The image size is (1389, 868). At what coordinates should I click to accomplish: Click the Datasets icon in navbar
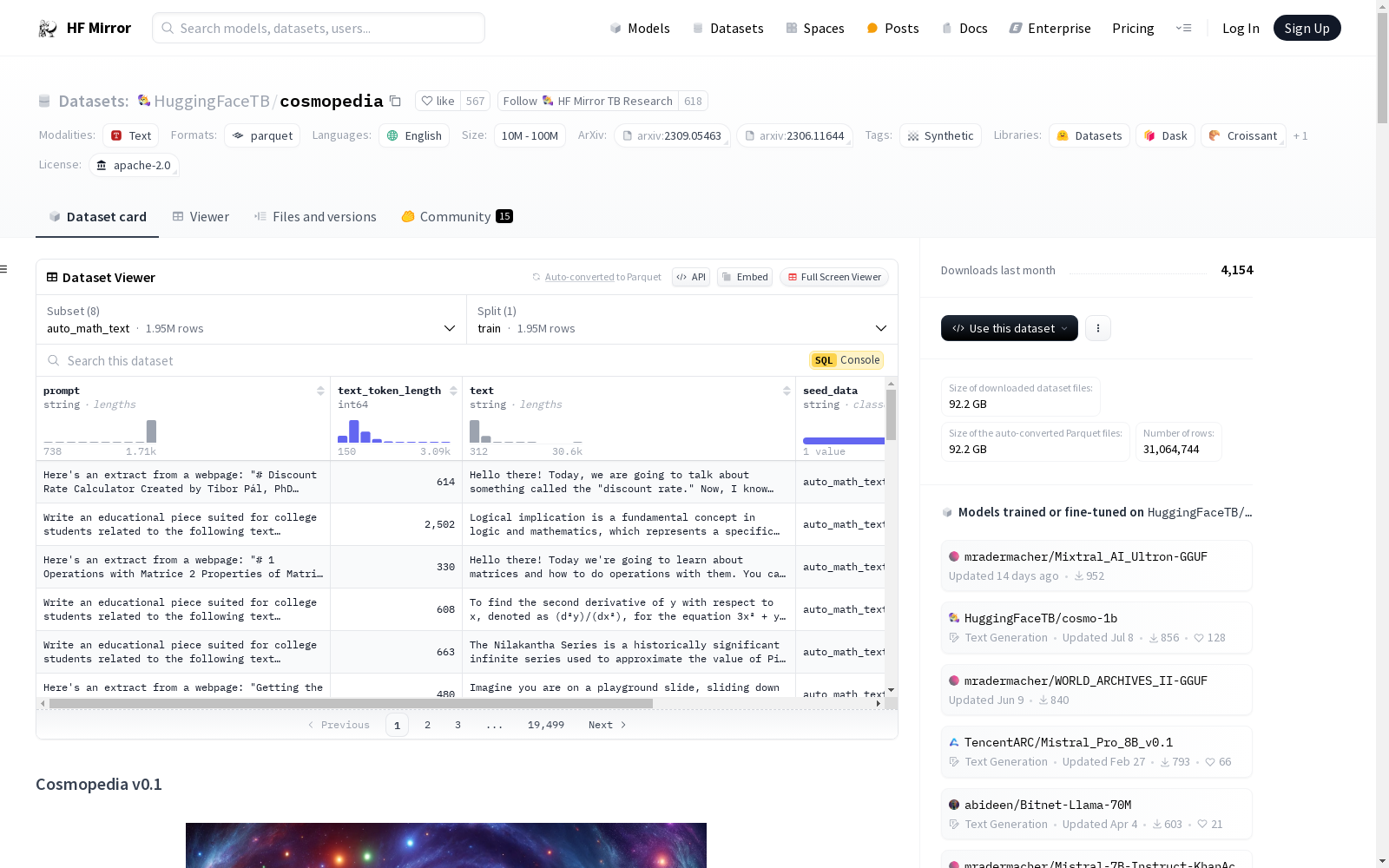698,29
